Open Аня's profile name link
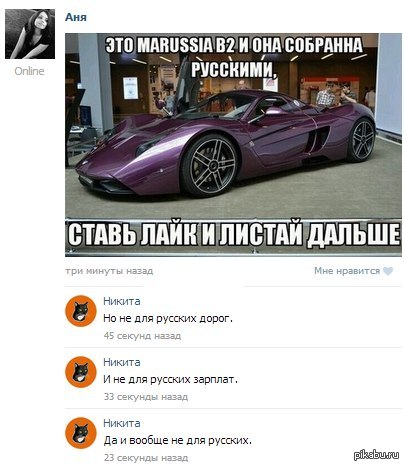 (x=76, y=17)
